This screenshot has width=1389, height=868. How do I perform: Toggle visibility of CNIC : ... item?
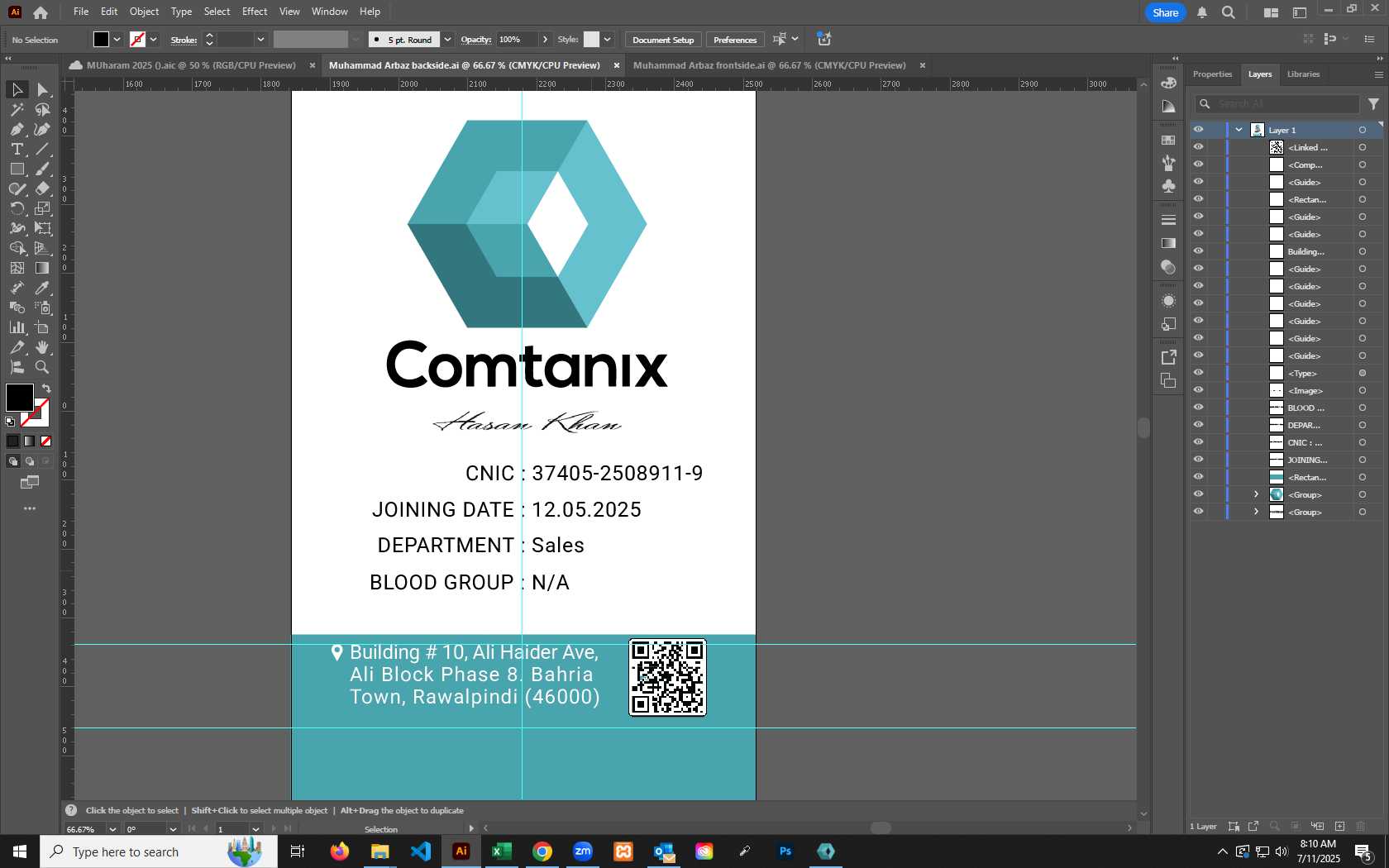[1198, 442]
